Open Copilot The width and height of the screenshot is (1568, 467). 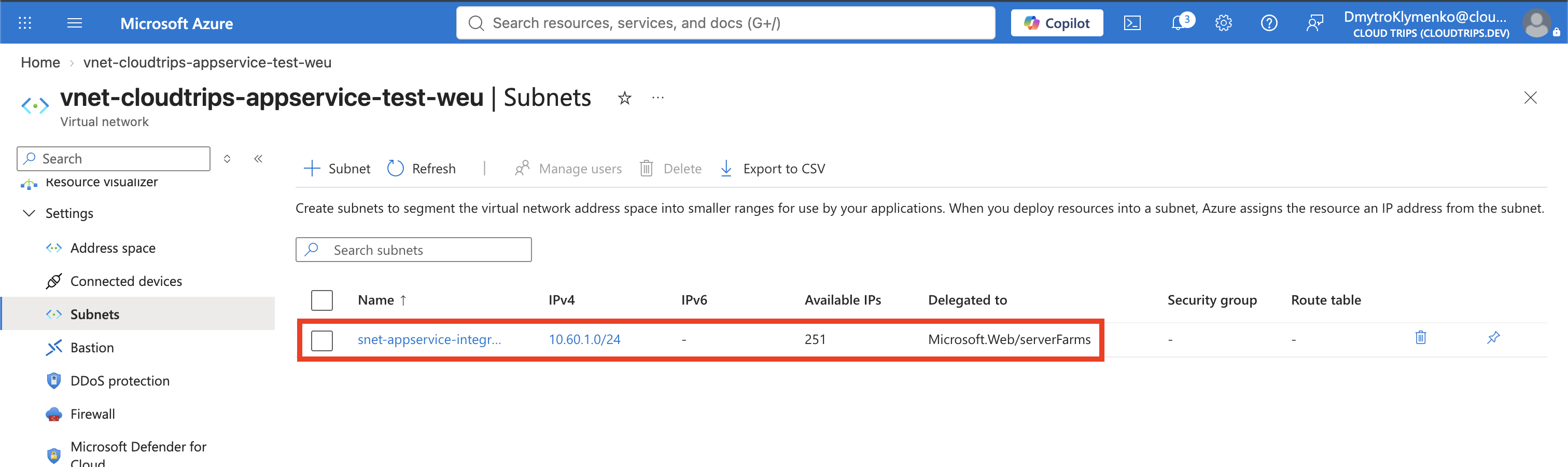tap(1057, 23)
